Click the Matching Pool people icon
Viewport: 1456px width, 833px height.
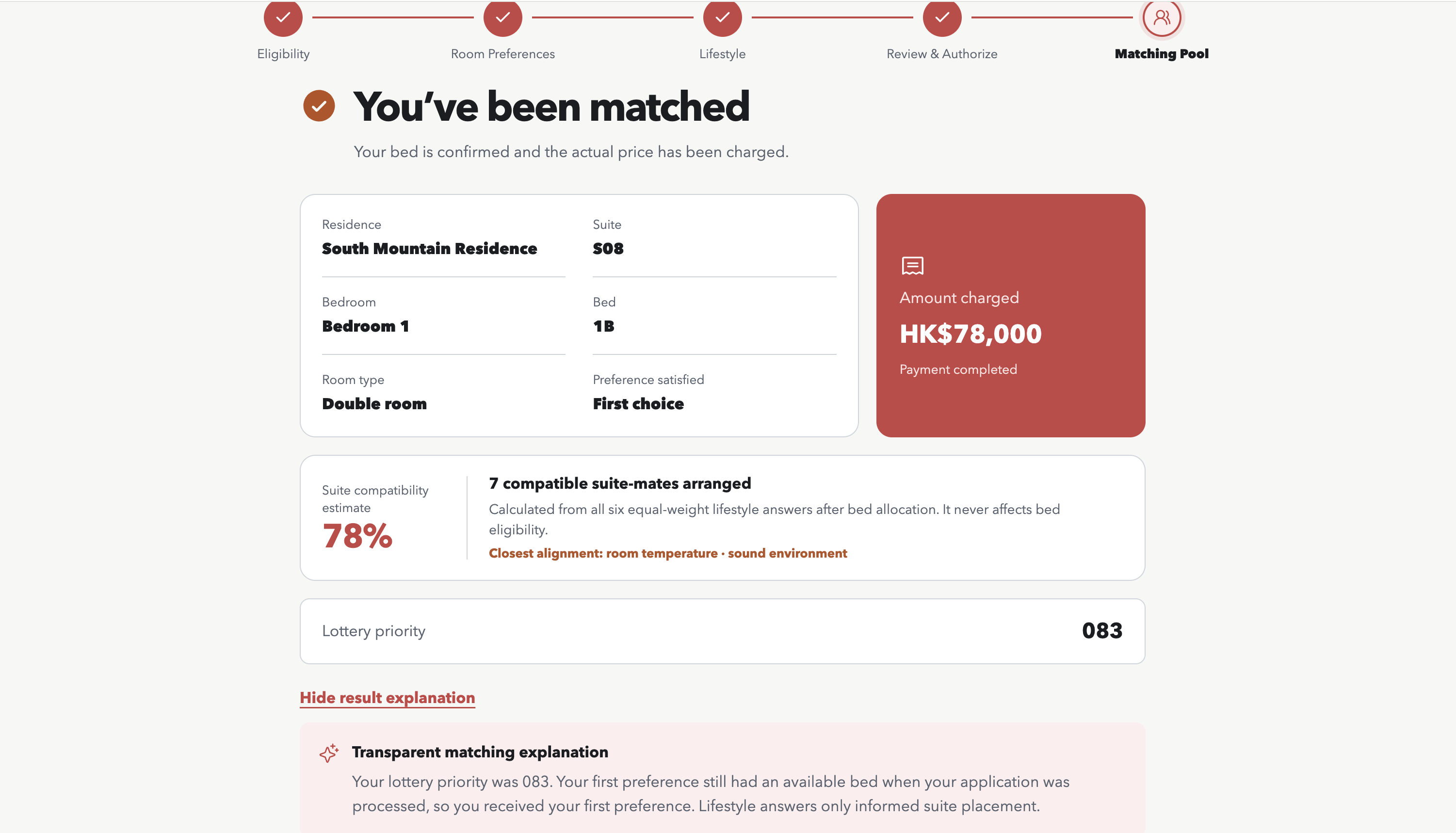pyautogui.click(x=1162, y=17)
